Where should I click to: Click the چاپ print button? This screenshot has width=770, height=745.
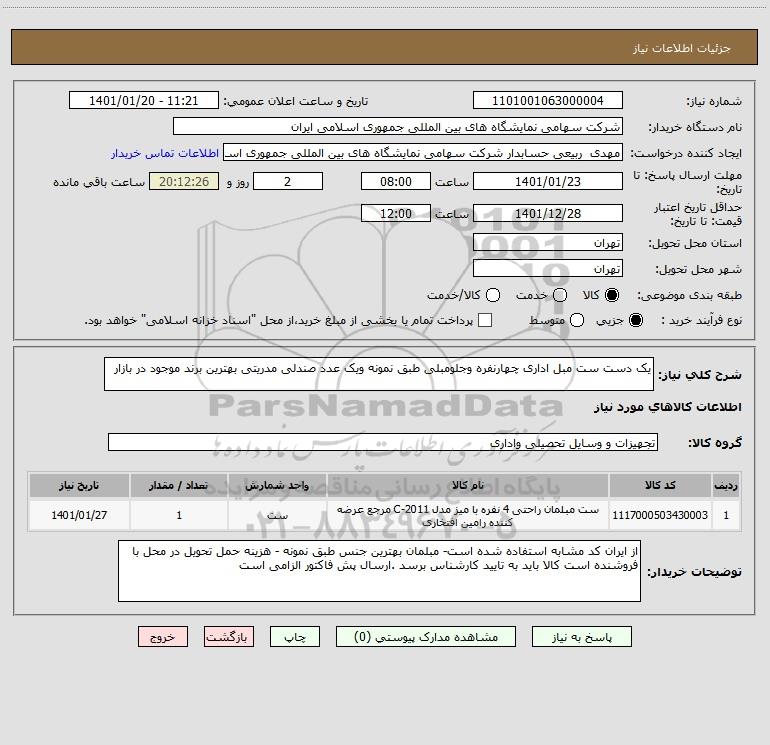(295, 637)
